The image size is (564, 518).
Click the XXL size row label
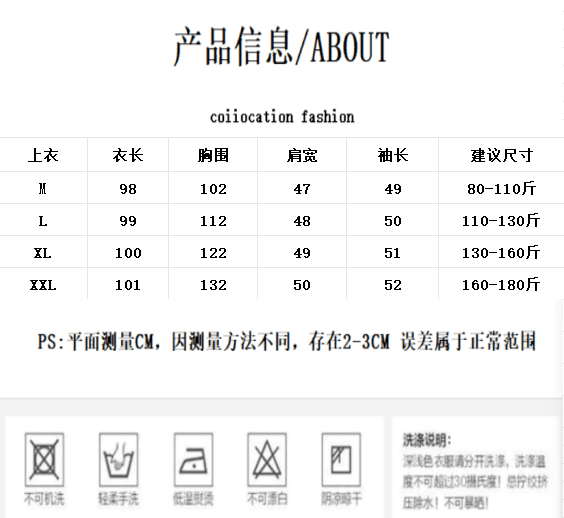point(43,285)
